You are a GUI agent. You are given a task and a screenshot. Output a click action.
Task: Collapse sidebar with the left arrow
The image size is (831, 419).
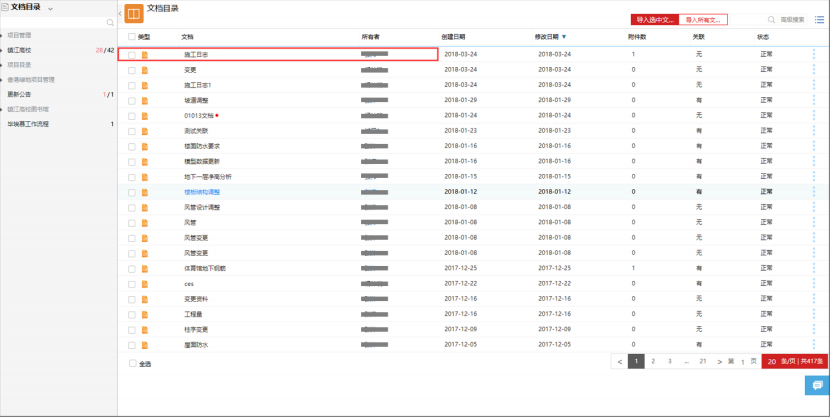[x=120, y=13]
